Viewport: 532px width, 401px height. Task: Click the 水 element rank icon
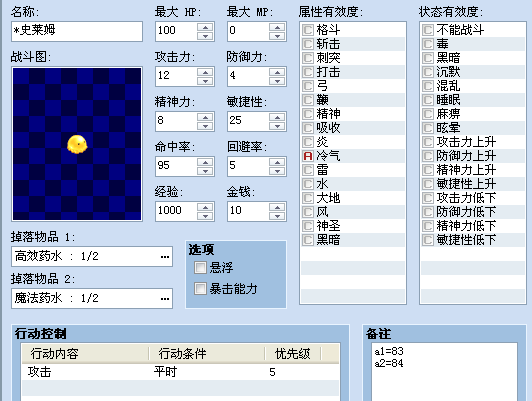pos(308,184)
